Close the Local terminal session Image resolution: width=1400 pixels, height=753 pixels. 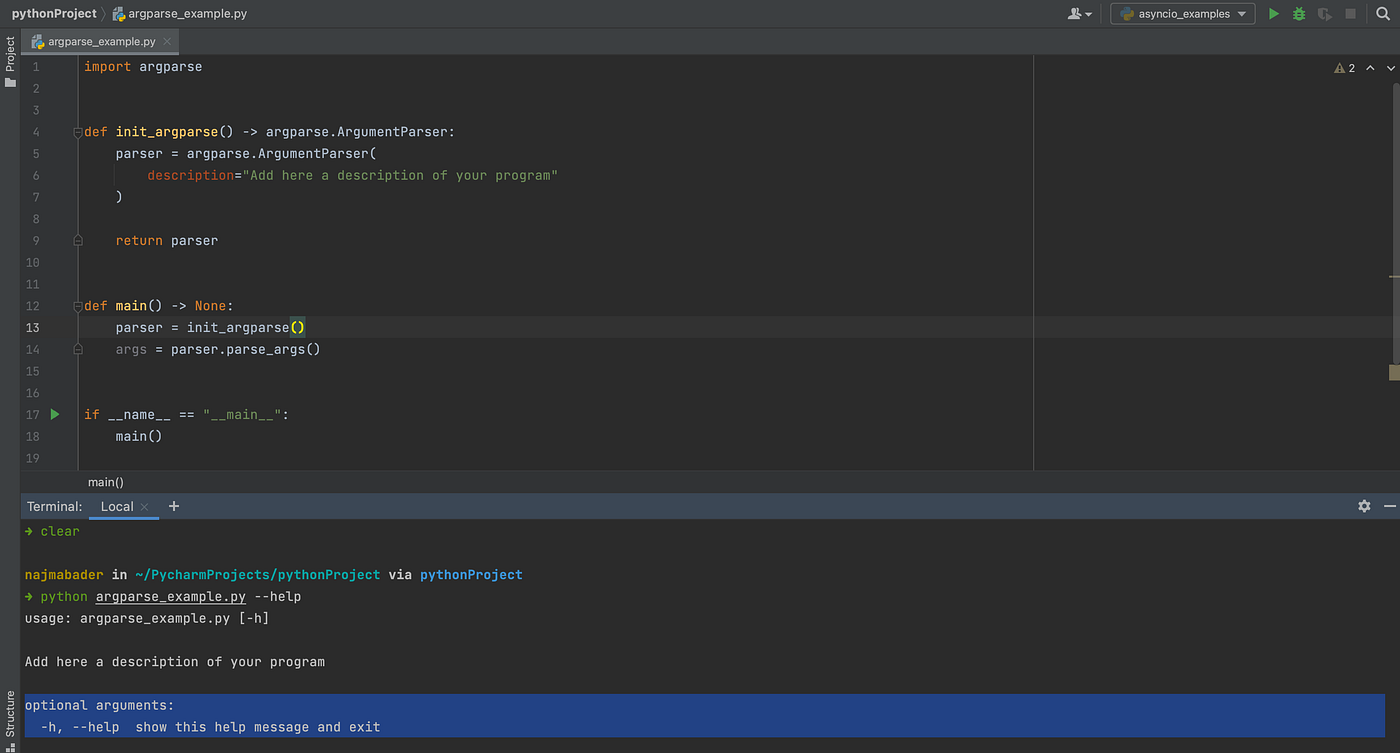click(x=143, y=507)
